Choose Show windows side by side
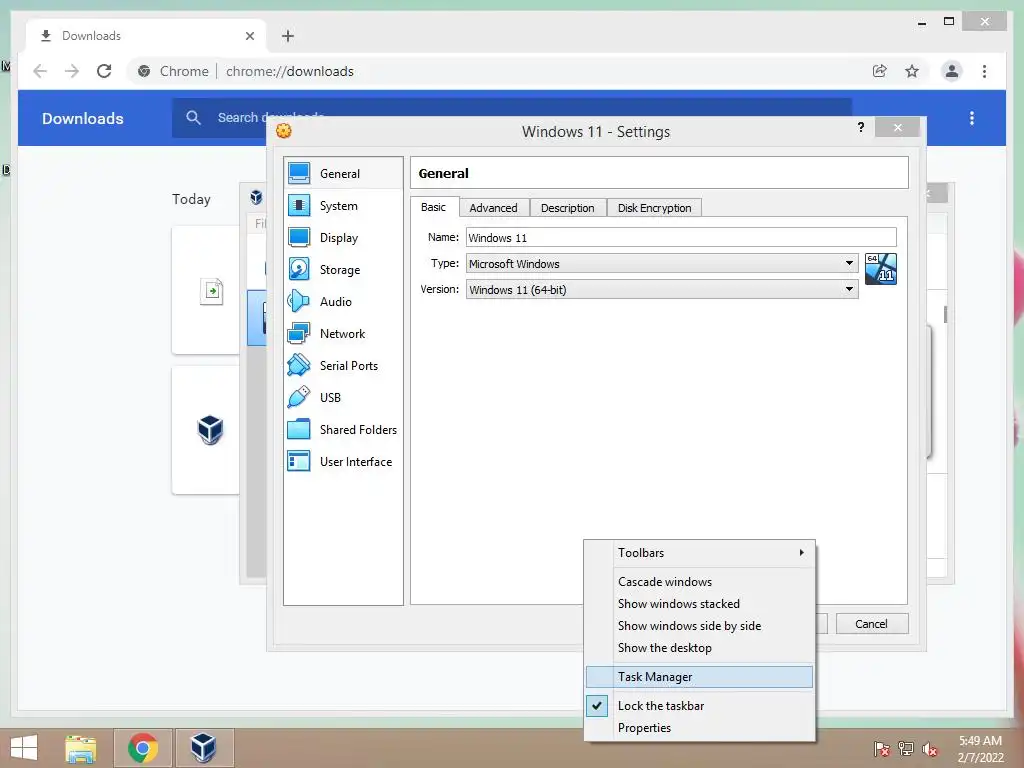1024x768 pixels. pyautogui.click(x=699, y=626)
